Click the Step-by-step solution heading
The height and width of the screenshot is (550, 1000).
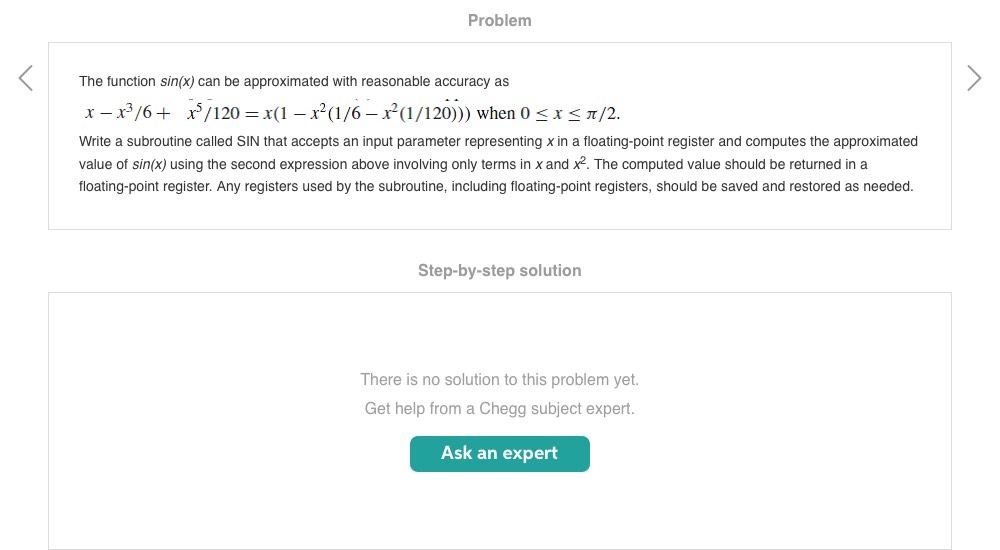coord(499,270)
